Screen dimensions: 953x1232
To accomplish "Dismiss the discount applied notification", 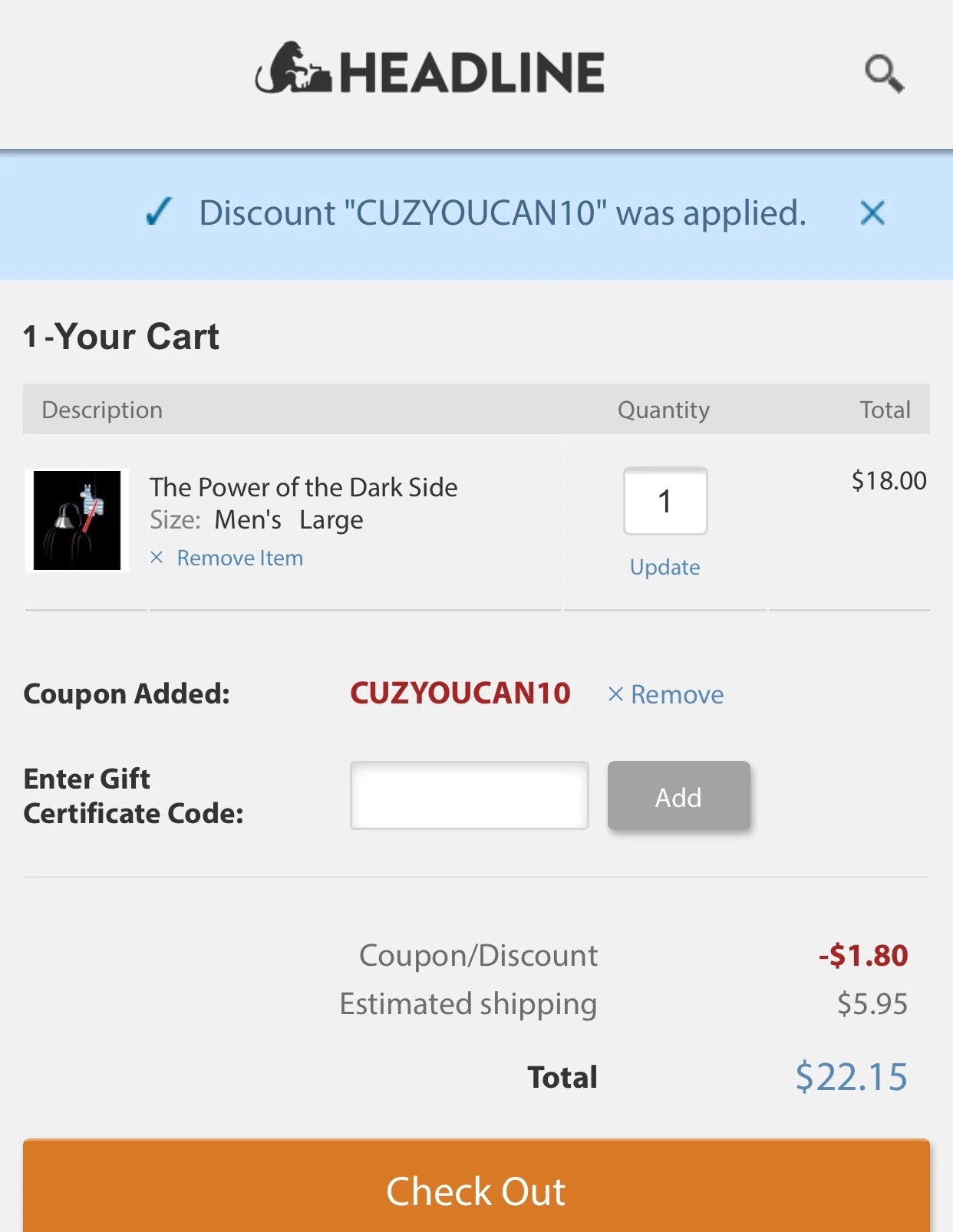I will click(872, 212).
